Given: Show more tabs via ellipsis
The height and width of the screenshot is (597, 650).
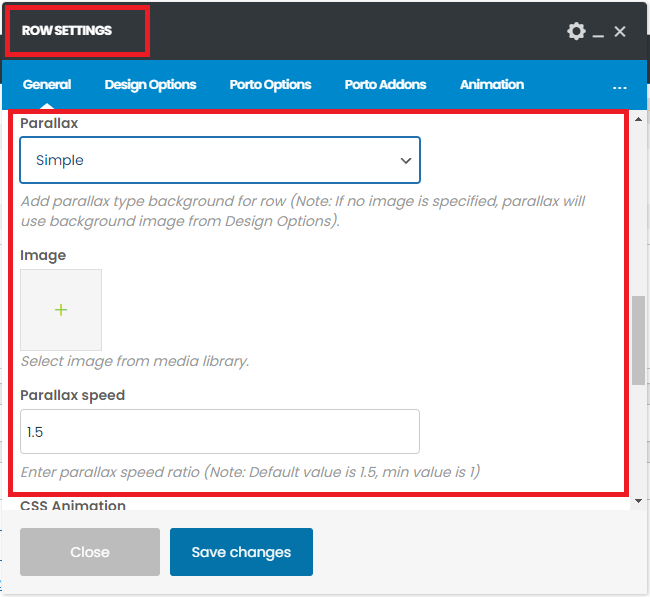Looking at the screenshot, I should pyautogui.click(x=620, y=87).
